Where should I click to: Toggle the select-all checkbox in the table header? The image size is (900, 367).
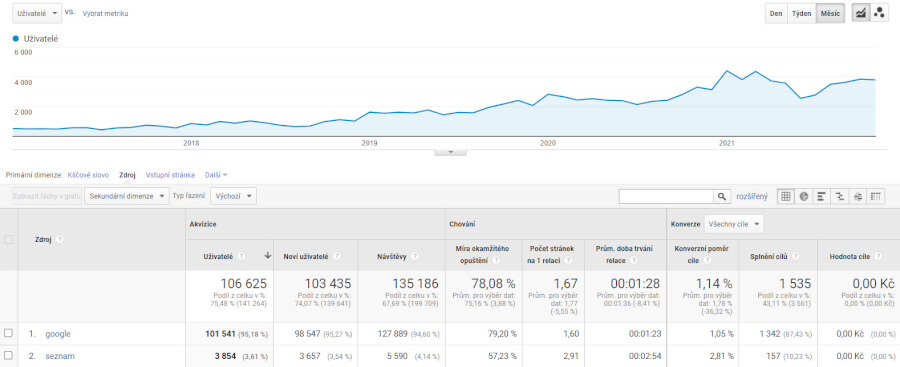[x=9, y=239]
